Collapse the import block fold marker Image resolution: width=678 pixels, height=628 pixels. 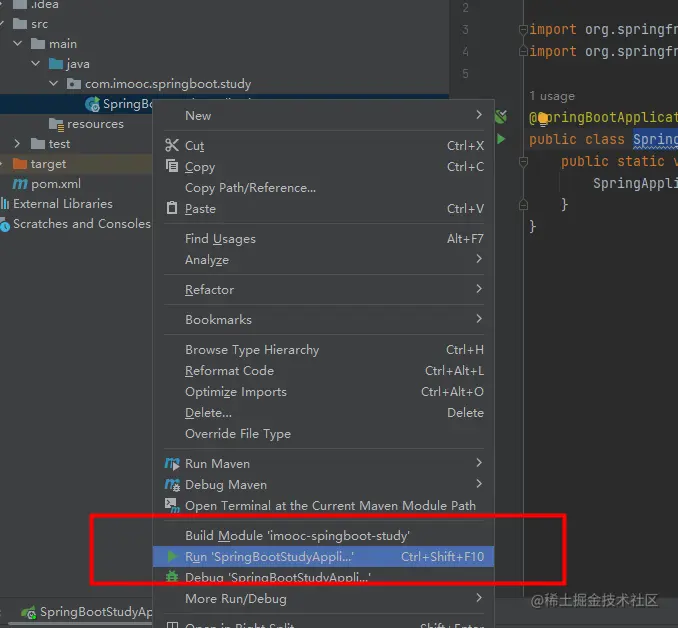tap(523, 29)
